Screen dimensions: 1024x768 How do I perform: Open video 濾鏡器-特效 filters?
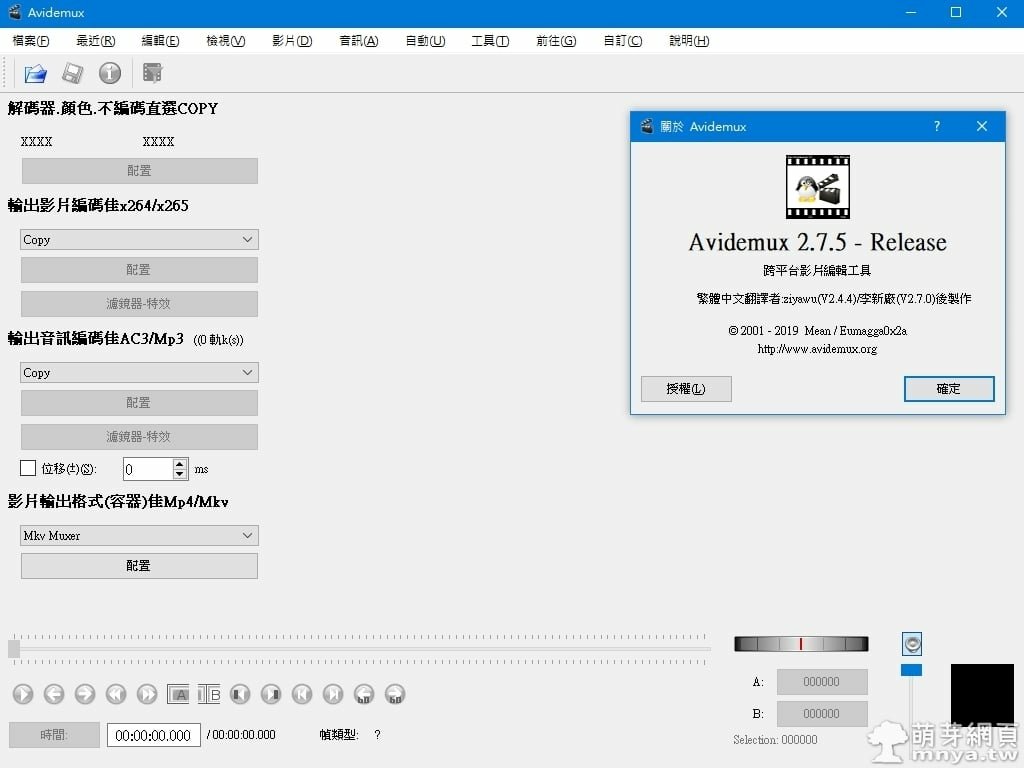tap(139, 304)
